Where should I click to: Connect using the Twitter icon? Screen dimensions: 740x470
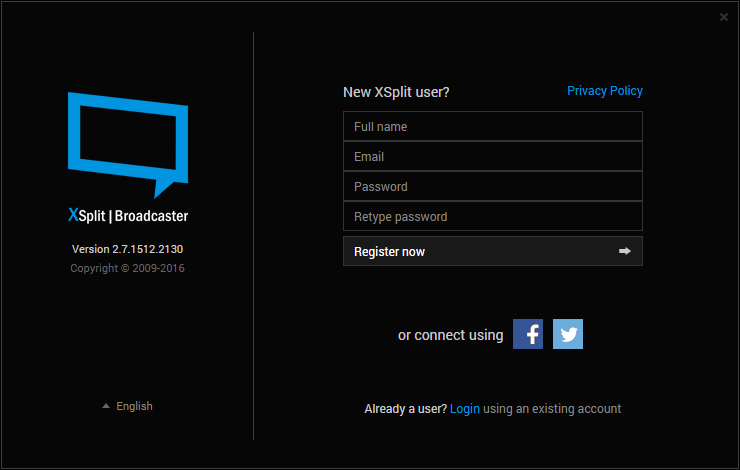tap(568, 334)
